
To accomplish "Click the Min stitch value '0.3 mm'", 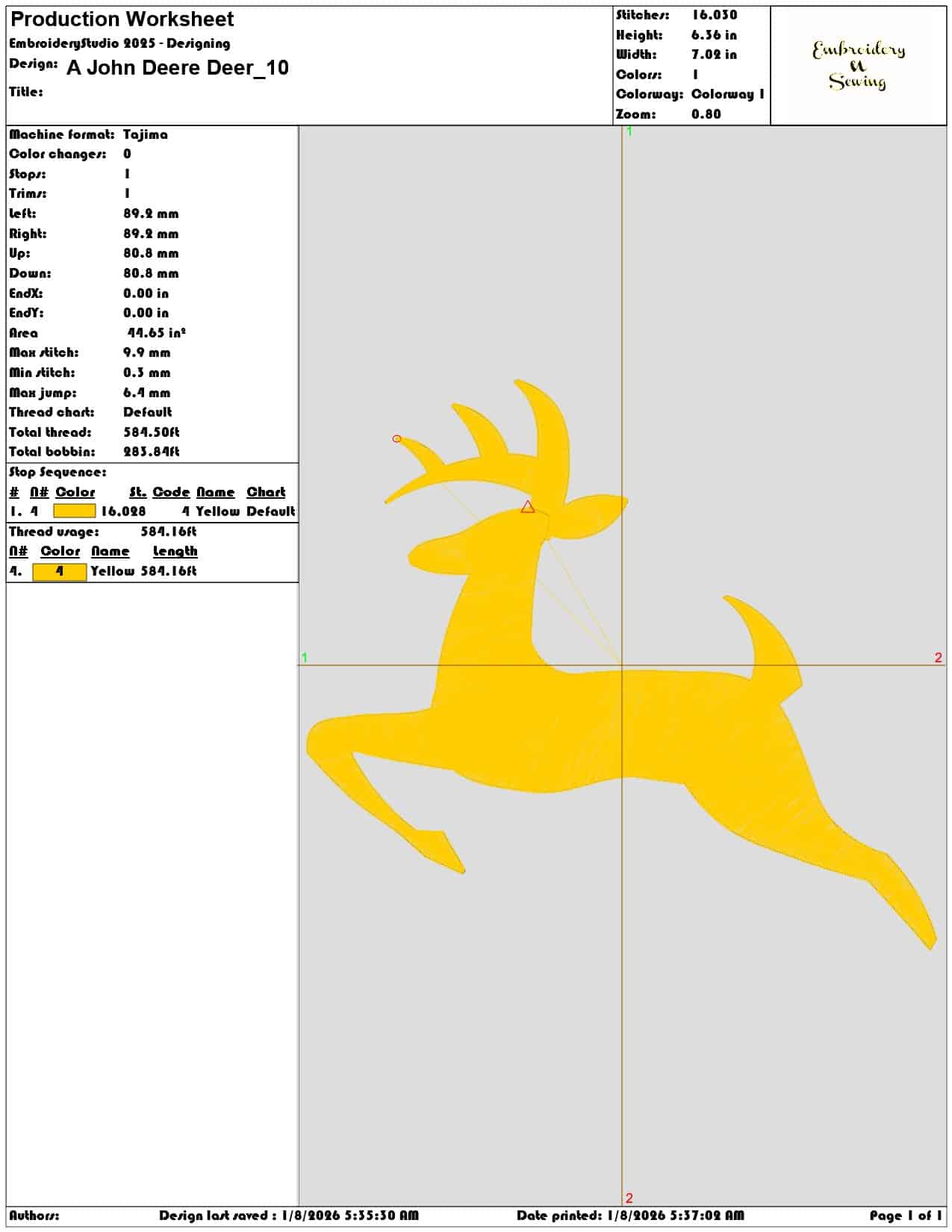I will [x=147, y=373].
